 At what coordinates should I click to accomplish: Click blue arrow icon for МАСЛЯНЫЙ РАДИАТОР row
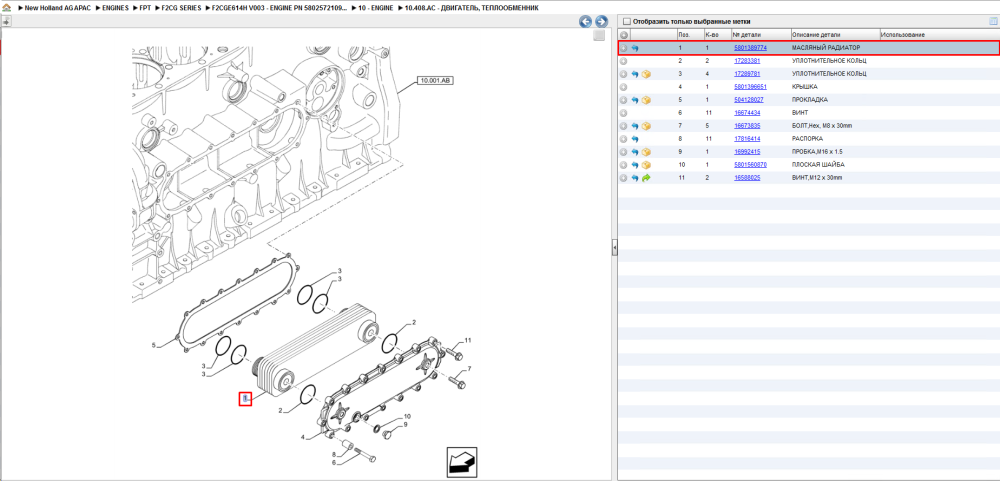[x=635, y=48]
